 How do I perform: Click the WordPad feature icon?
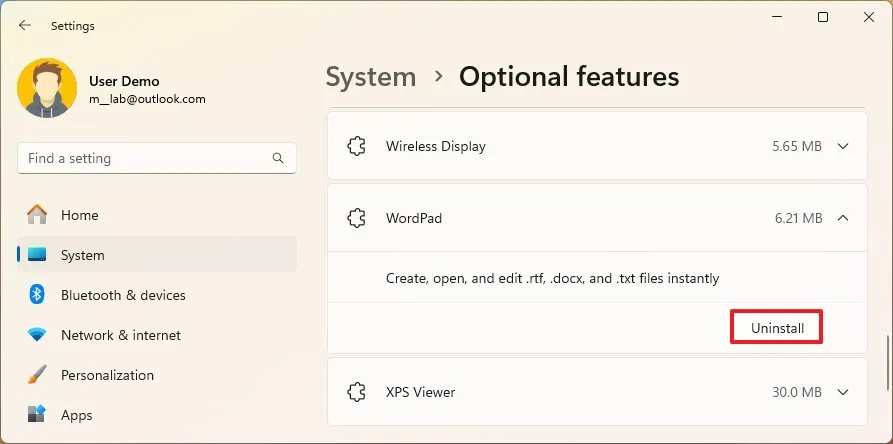[357, 218]
